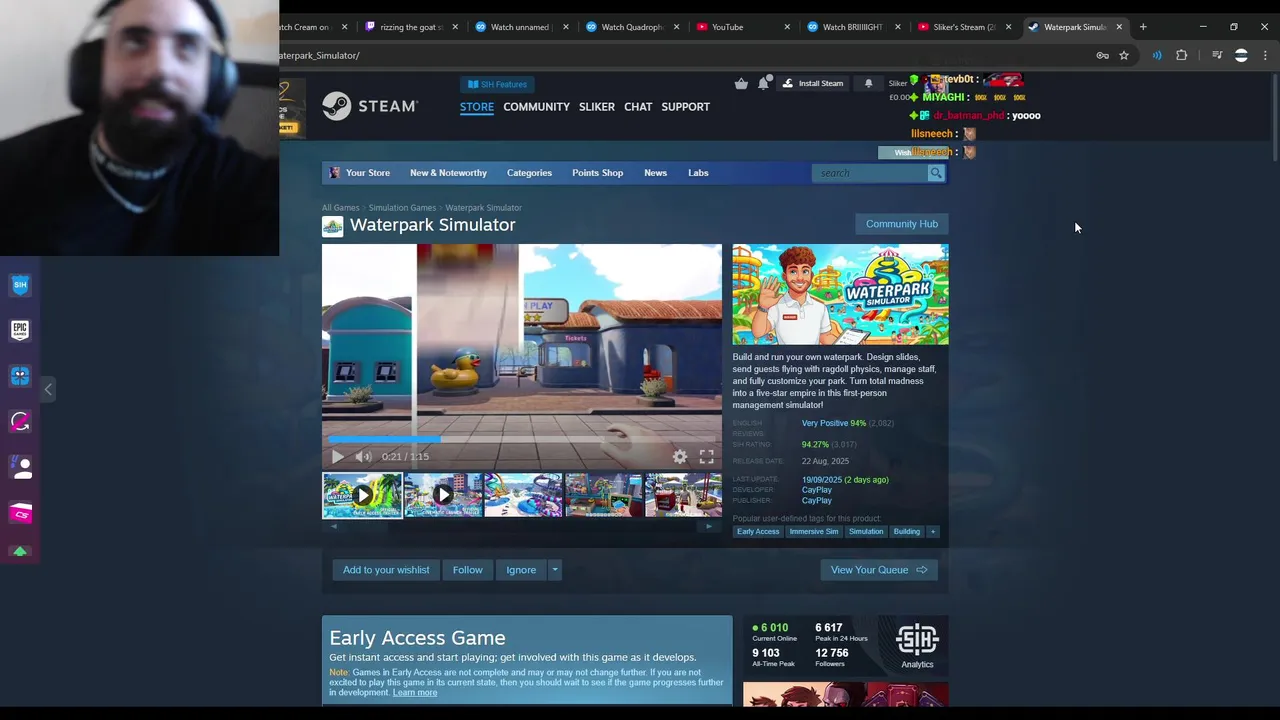This screenshot has height=720, width=1280.
Task: Click the Learn more link
Action: point(414,693)
